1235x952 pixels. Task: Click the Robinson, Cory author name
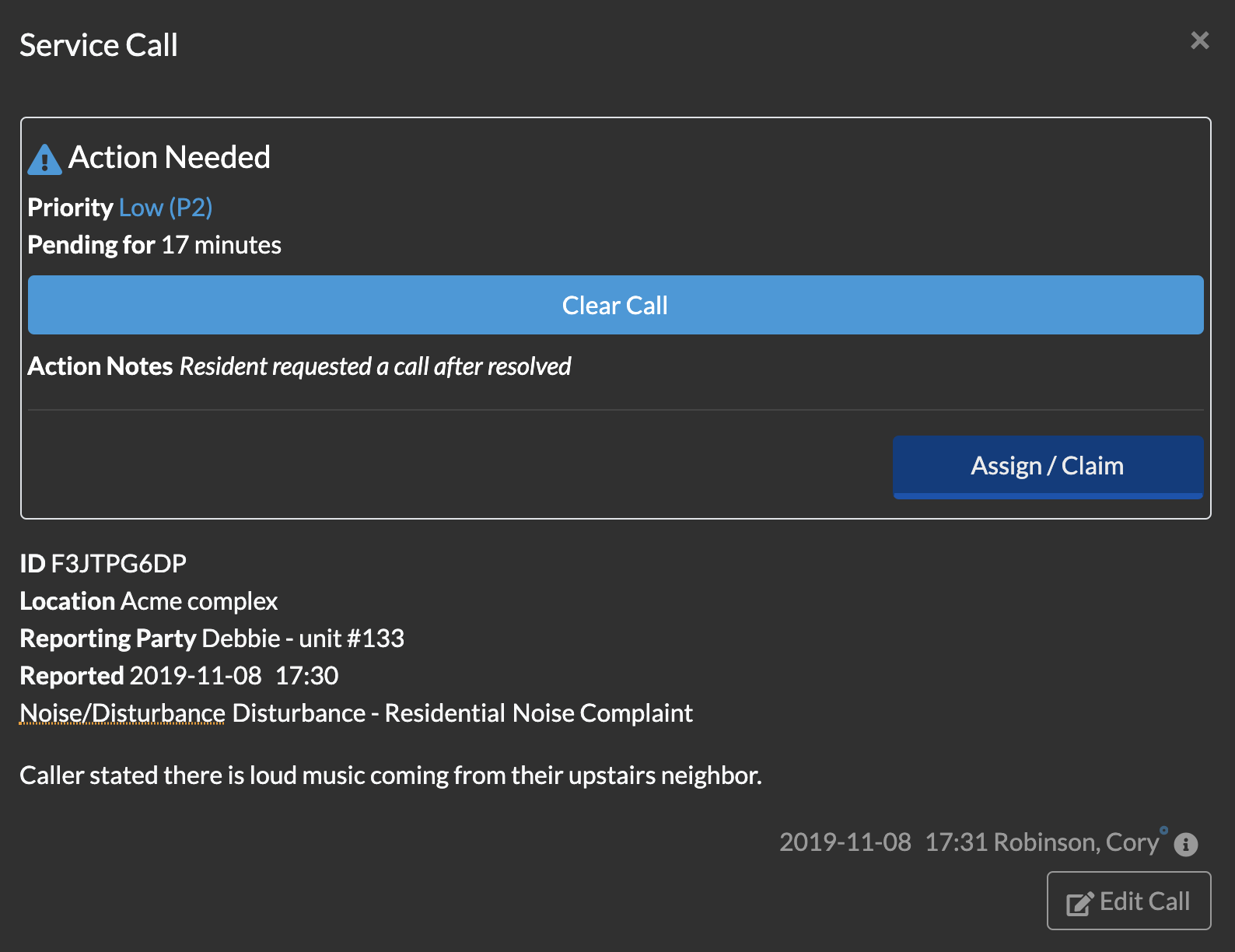(x=1076, y=842)
